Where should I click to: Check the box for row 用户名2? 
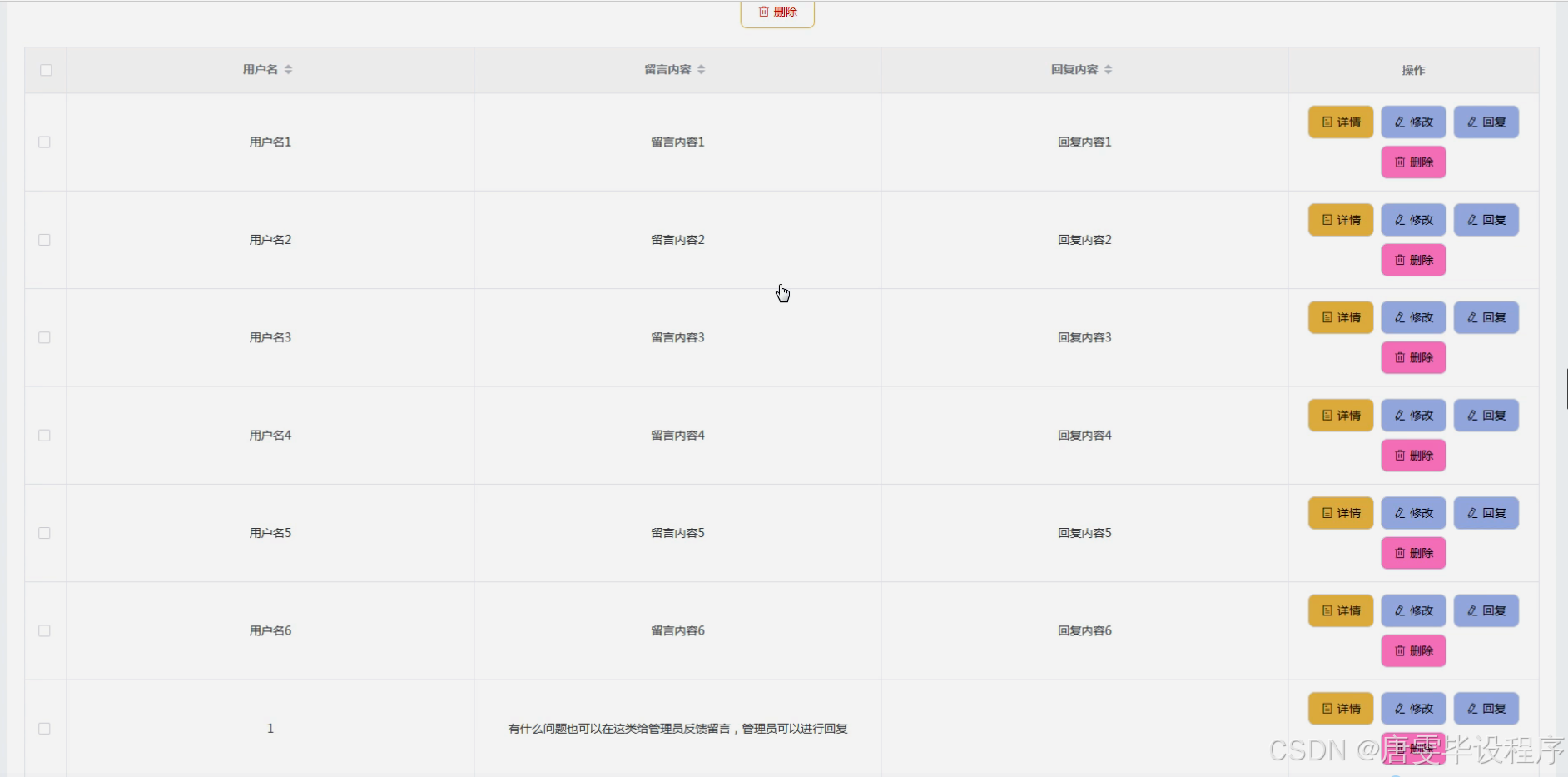click(x=45, y=240)
